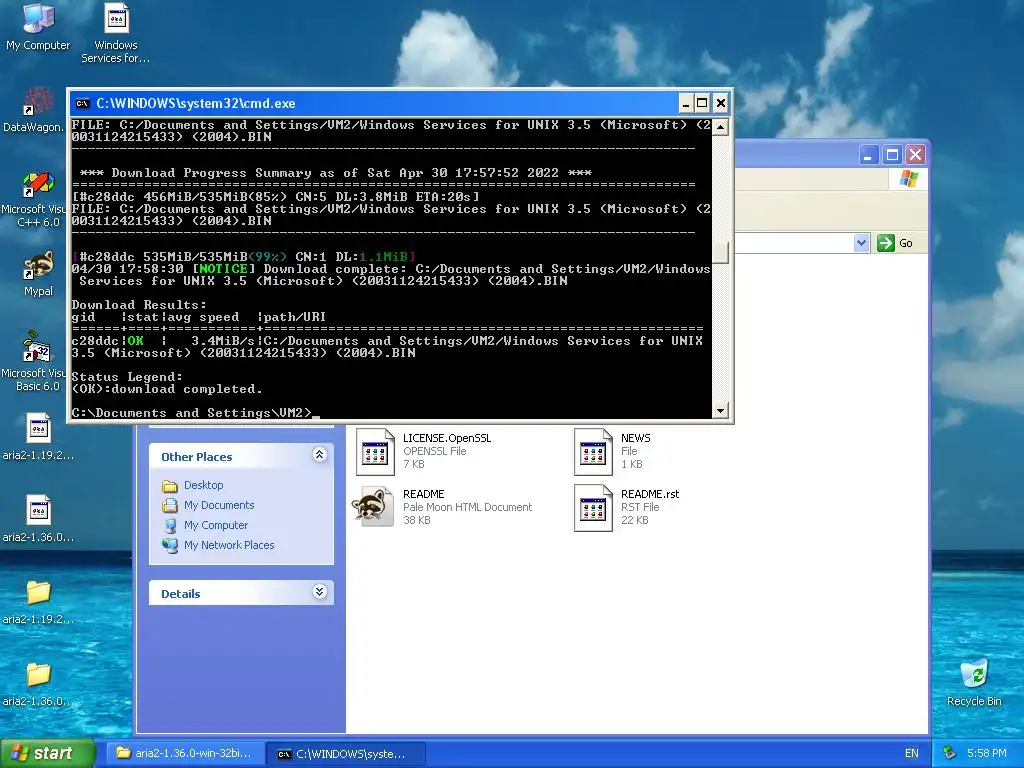Click the 5:58 PM clock
The width and height of the screenshot is (1024, 768).
click(x=987, y=753)
